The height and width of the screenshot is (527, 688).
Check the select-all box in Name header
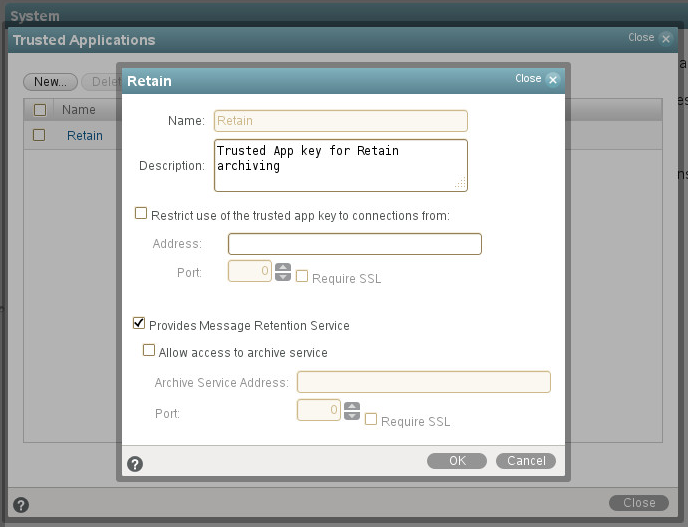[x=40, y=110]
